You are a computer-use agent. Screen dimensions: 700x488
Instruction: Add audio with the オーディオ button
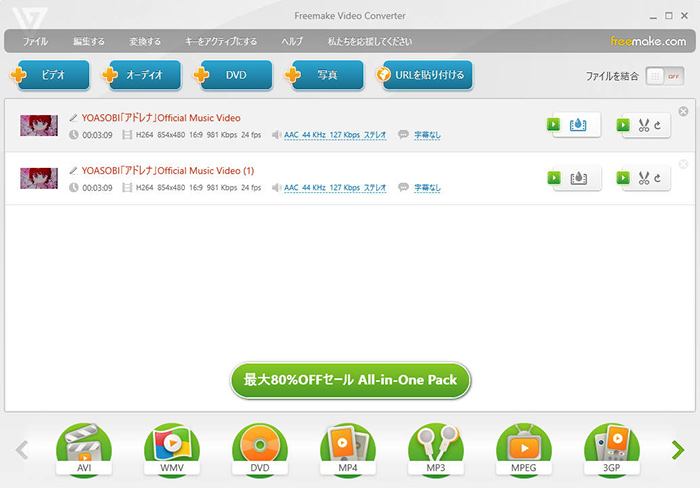141,75
